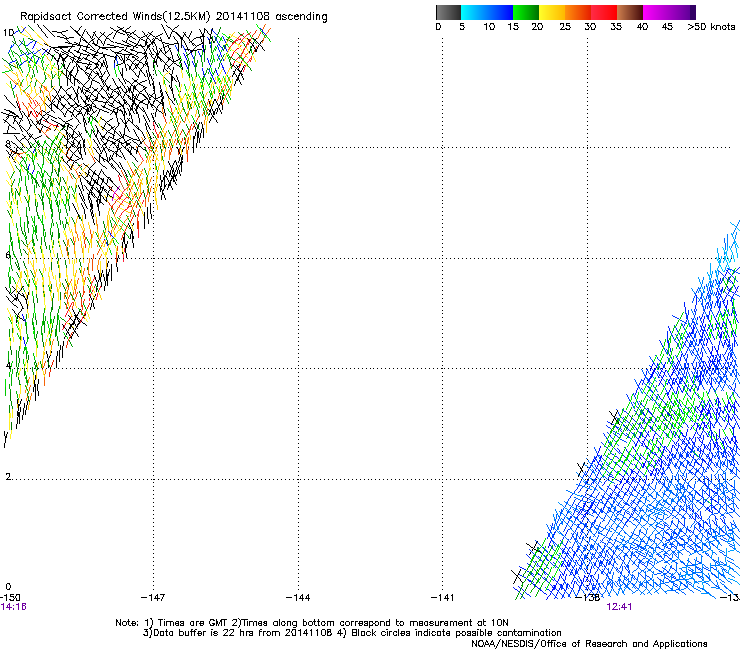Click the brown 35-40 knots color band
The image size is (740, 650).
click(x=630, y=12)
